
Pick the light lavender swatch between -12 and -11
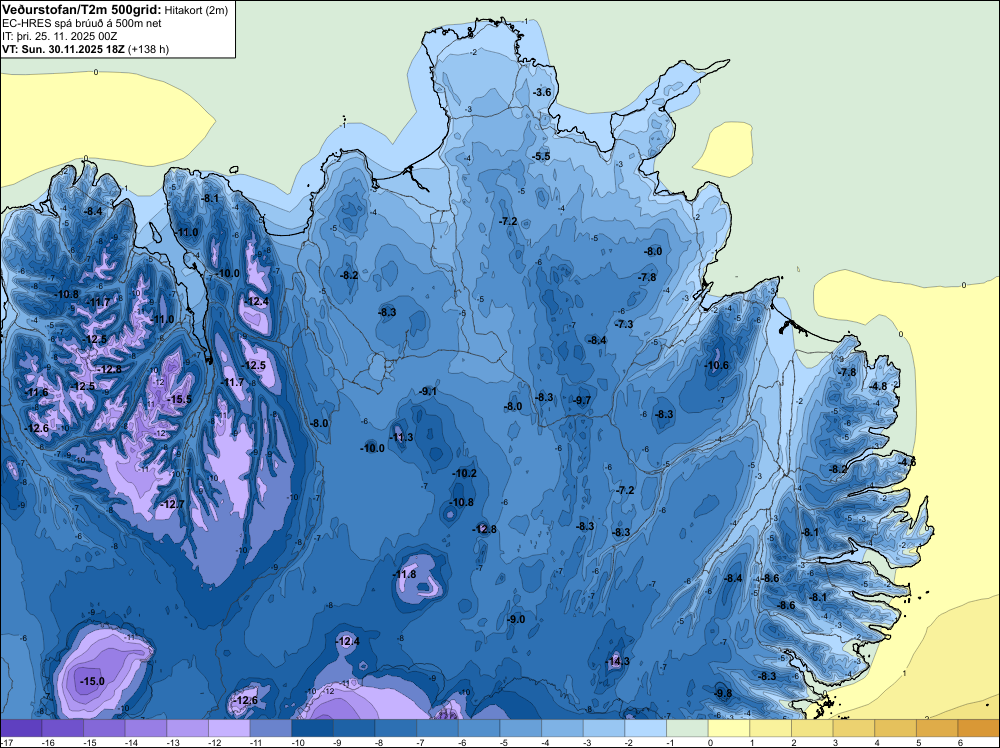[x=229, y=728]
